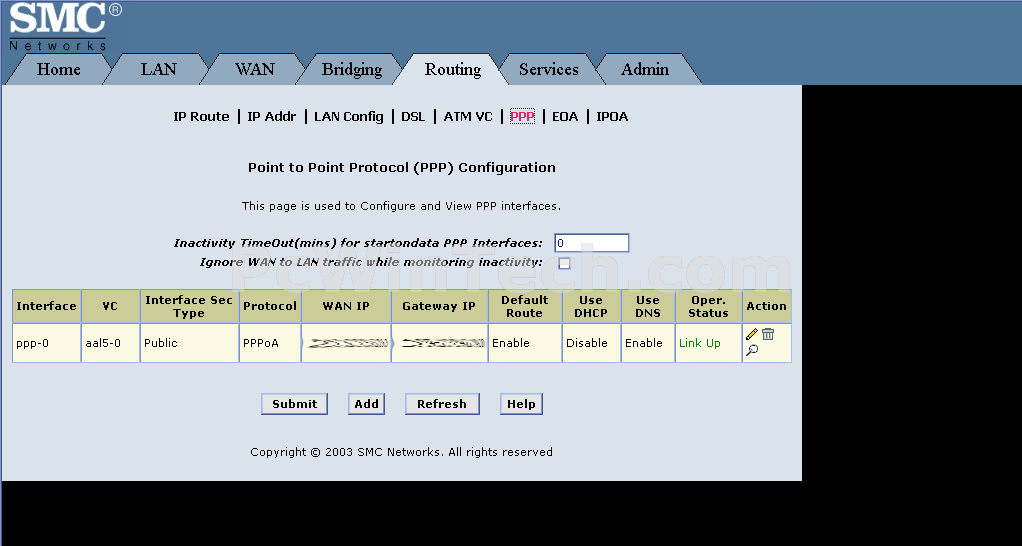Click the Oper. Status column header
This screenshot has width=1022, height=546.
(708, 306)
